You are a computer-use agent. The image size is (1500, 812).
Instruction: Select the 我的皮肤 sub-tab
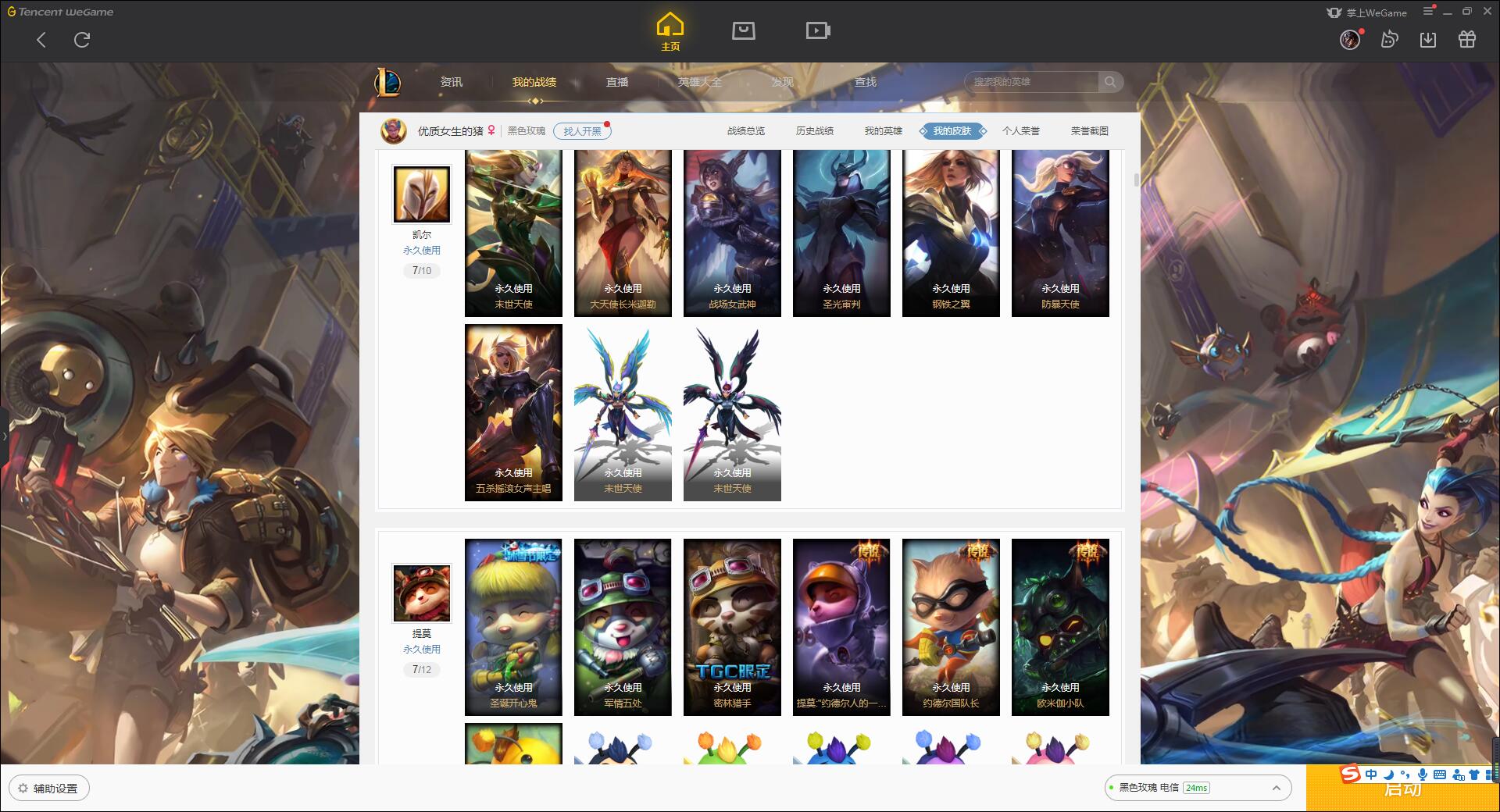952,131
